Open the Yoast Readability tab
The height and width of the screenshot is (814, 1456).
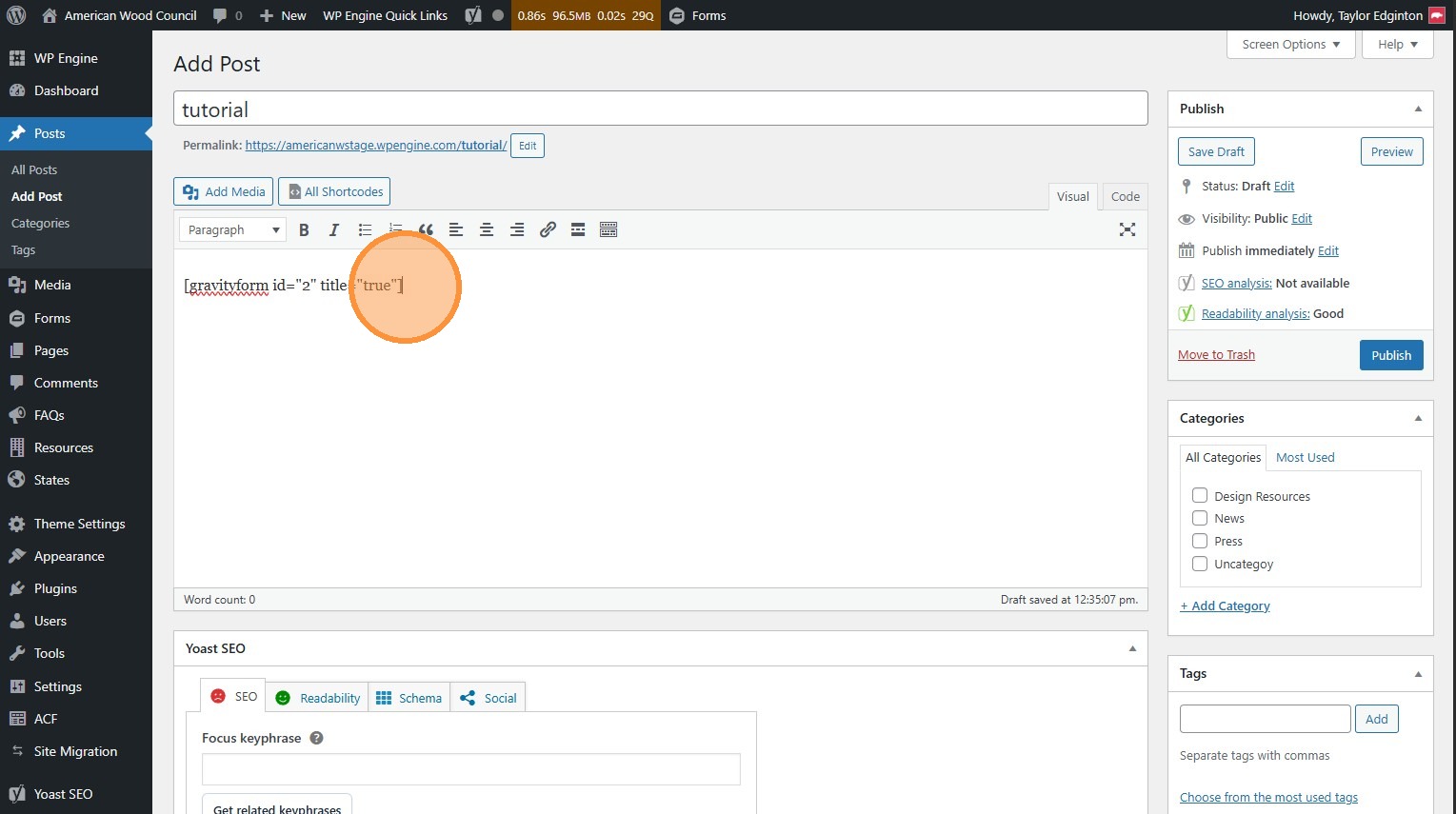(x=318, y=698)
